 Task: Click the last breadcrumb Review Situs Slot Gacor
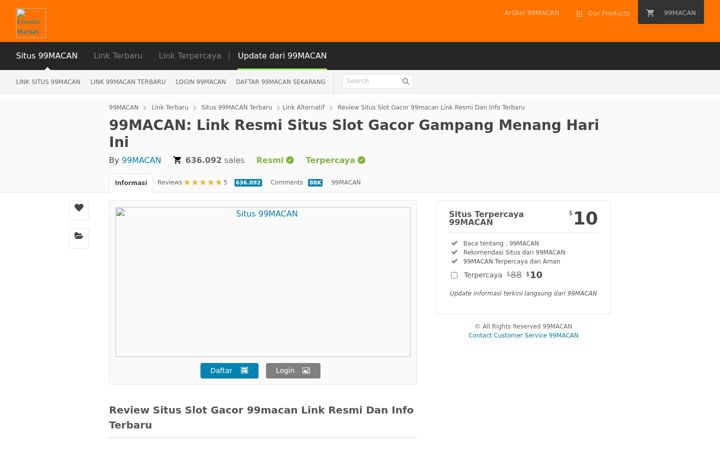click(431, 107)
